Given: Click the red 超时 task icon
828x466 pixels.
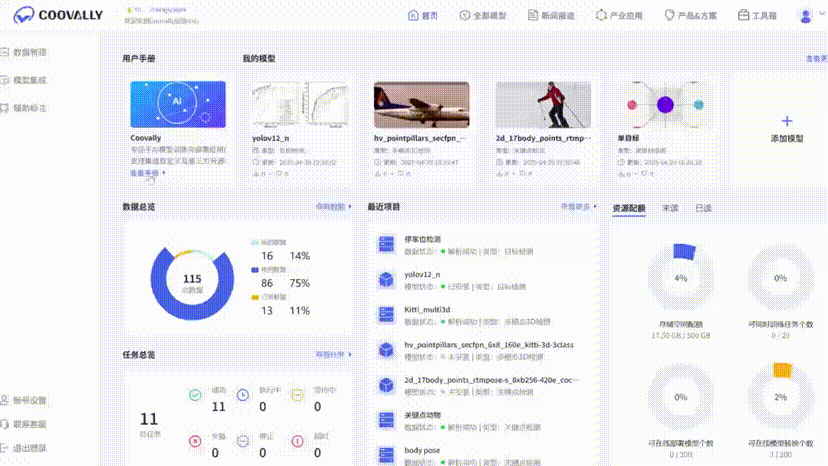Looking at the screenshot, I should pyautogui.click(x=297, y=441).
